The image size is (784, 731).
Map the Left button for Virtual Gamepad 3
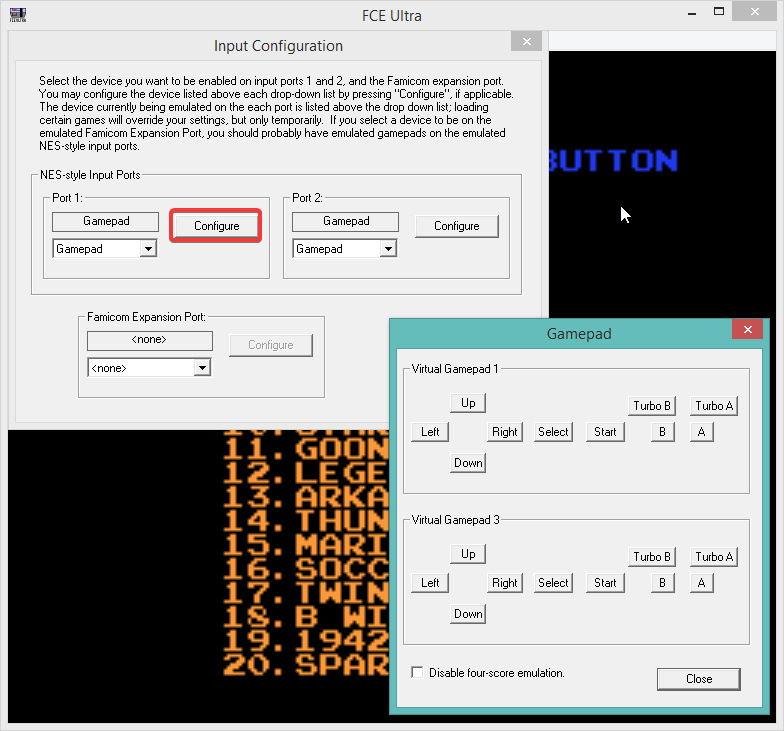coord(430,583)
